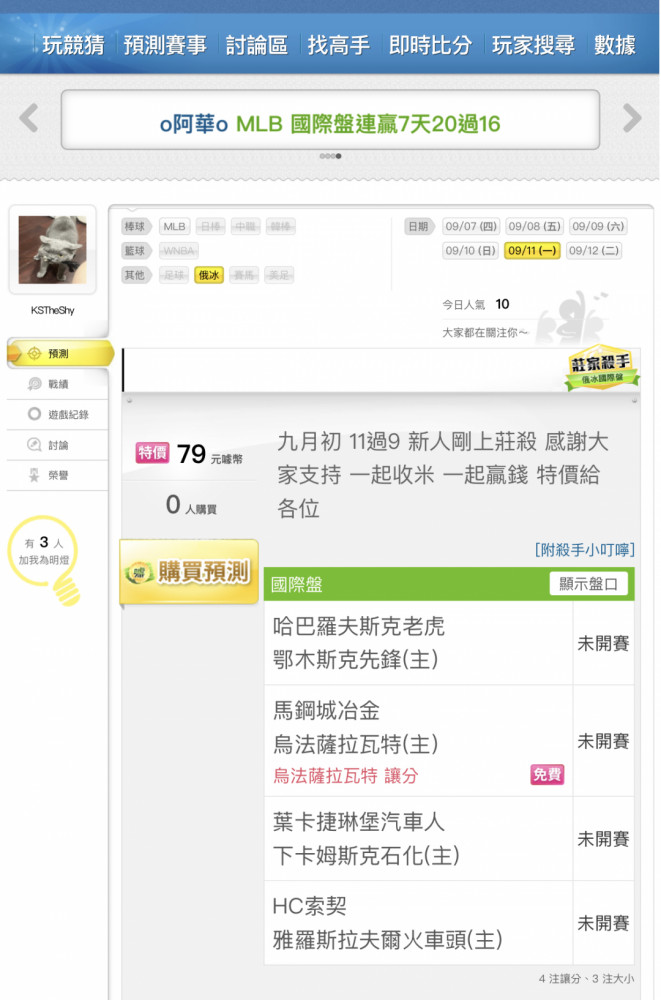Open 預測賽事 in top navigation

tap(165, 45)
